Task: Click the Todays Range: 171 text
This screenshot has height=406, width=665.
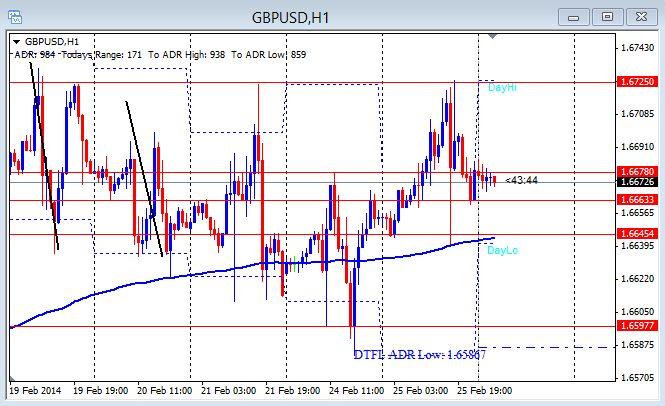Action: [102, 55]
